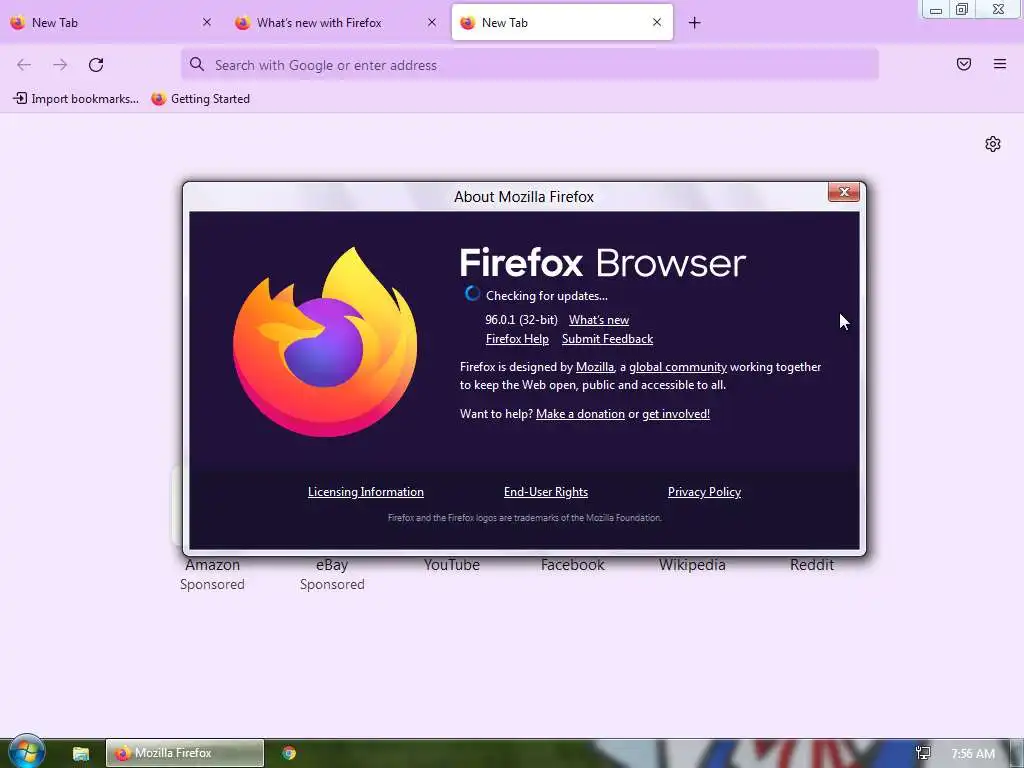The image size is (1024, 768).
Task: Open the network icon in system tray
Action: coord(923,753)
